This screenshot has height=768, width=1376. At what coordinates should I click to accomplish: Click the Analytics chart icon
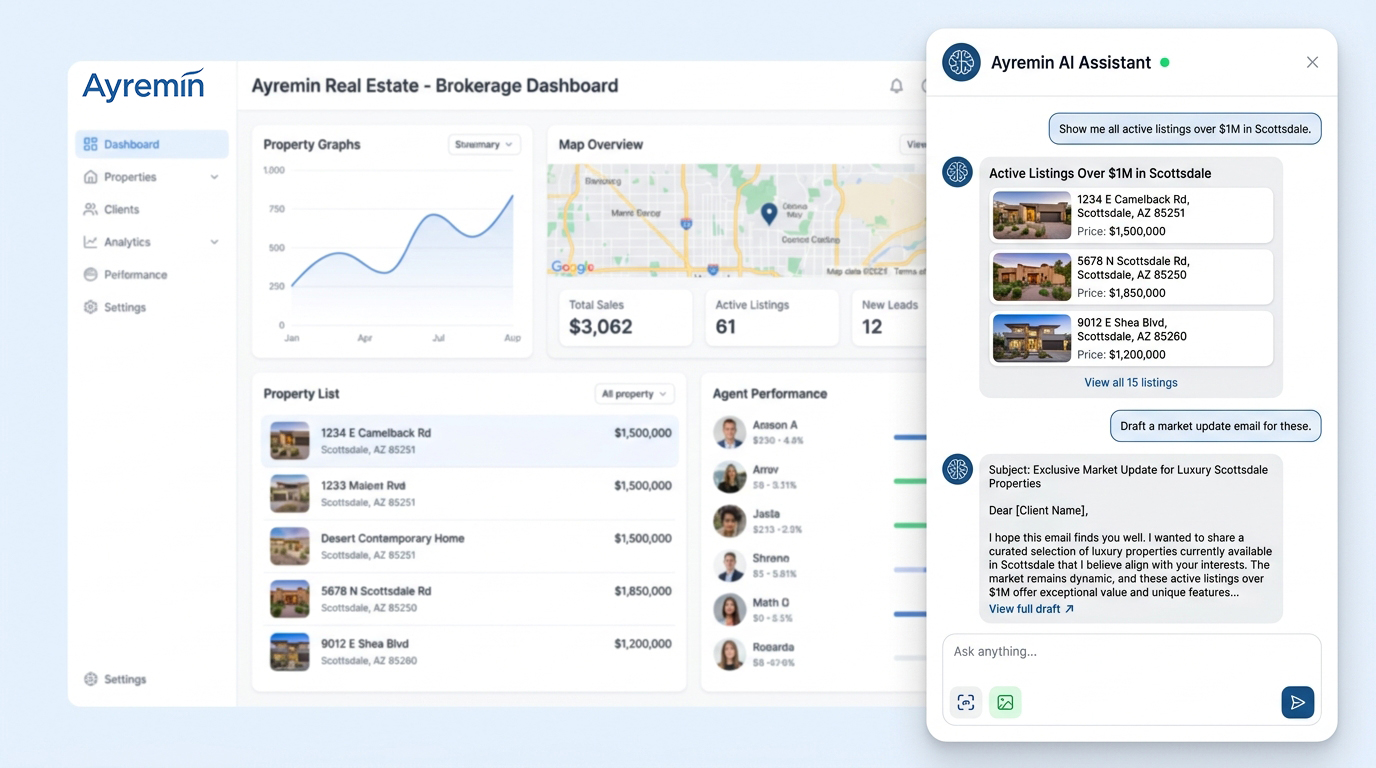(91, 242)
